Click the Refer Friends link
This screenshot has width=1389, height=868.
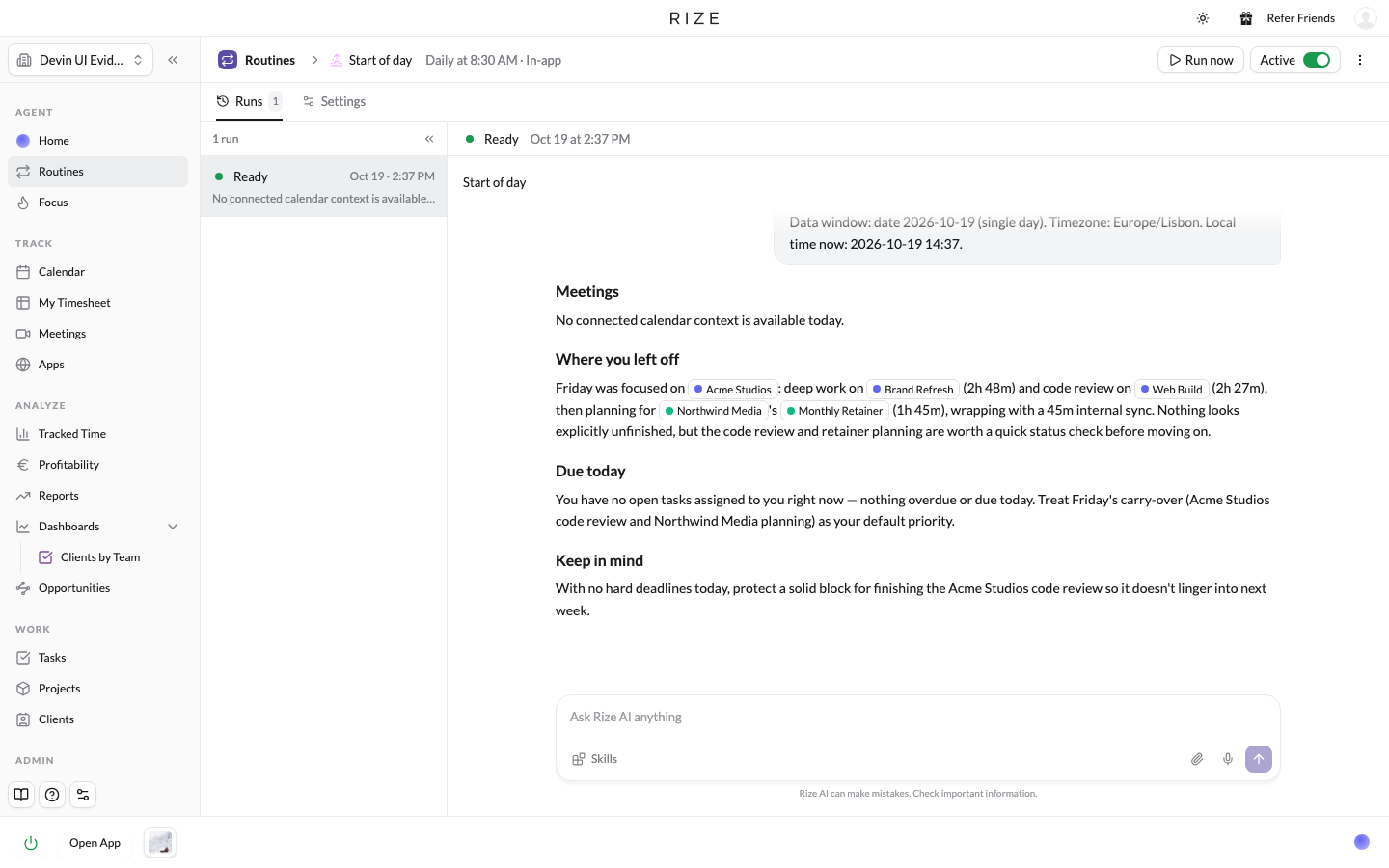[x=1300, y=18]
